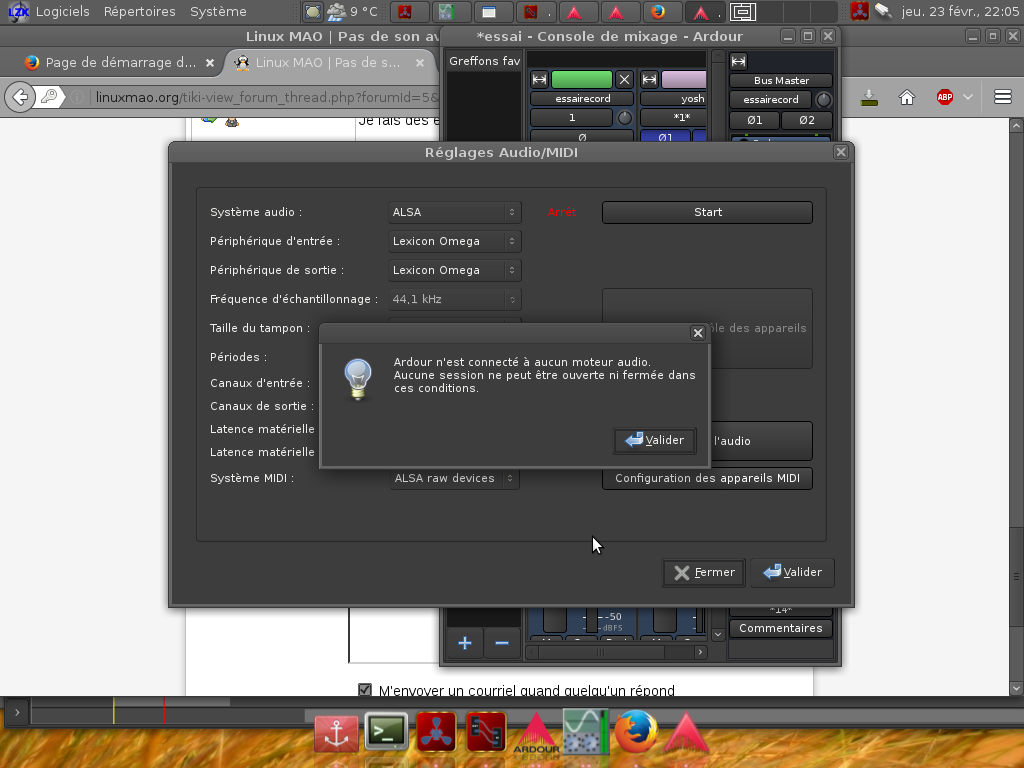Click the green color swatch of essairecord strip
The width and height of the screenshot is (1024, 768).
click(582, 80)
